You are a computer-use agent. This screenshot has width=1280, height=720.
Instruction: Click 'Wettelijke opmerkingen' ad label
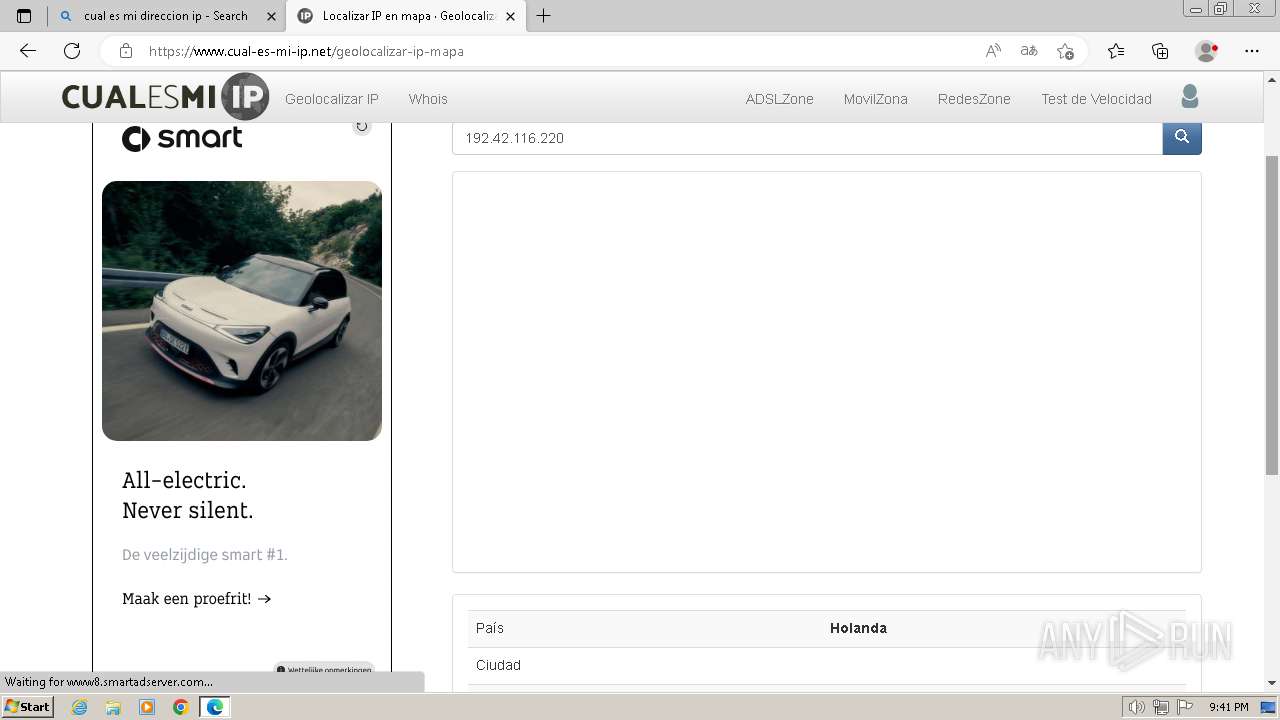[325, 669]
